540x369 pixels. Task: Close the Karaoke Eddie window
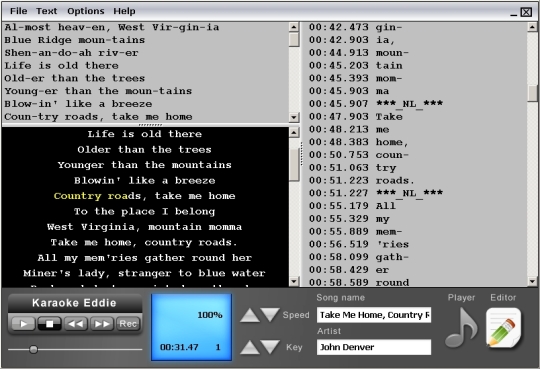pos(526,12)
